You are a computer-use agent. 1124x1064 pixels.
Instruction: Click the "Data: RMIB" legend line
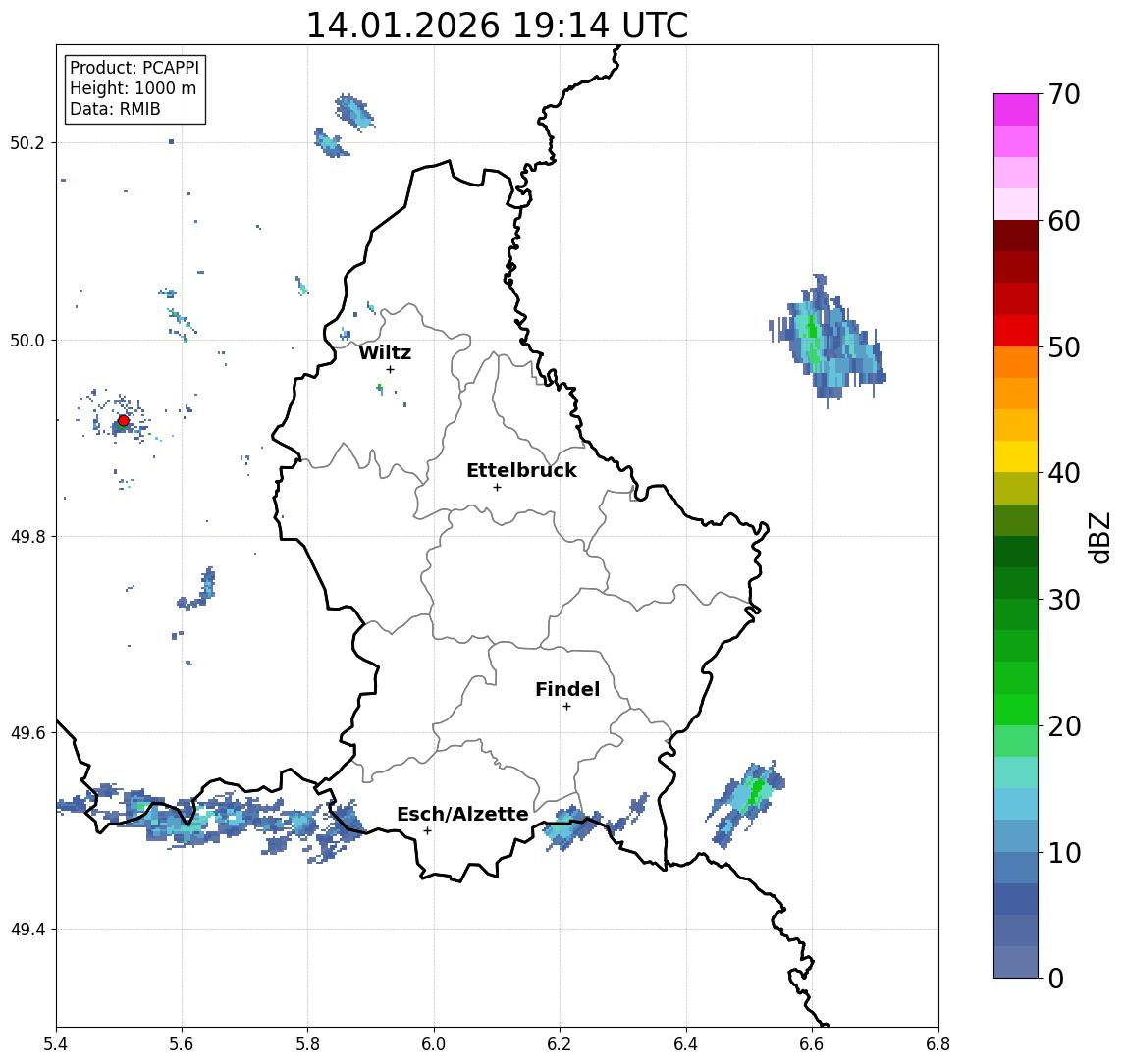[x=115, y=109]
